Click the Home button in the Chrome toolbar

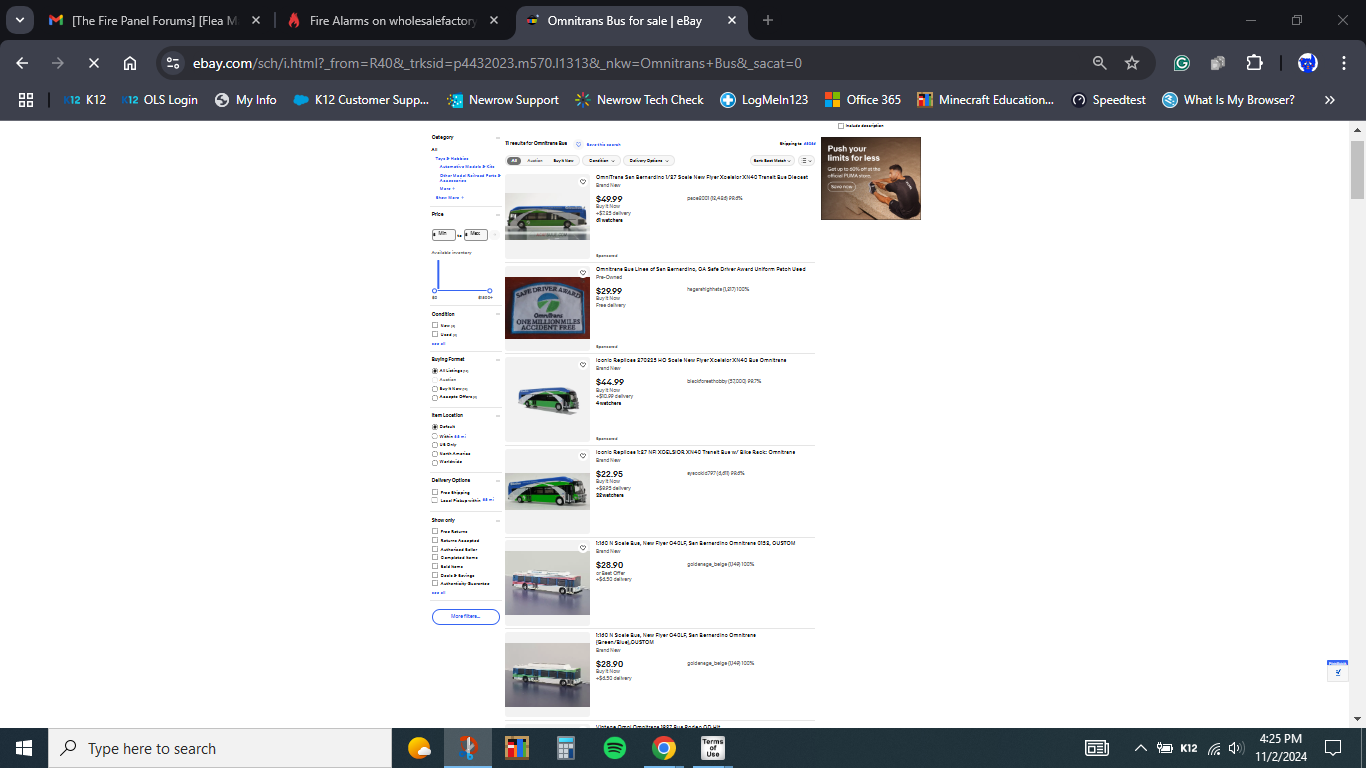(130, 63)
